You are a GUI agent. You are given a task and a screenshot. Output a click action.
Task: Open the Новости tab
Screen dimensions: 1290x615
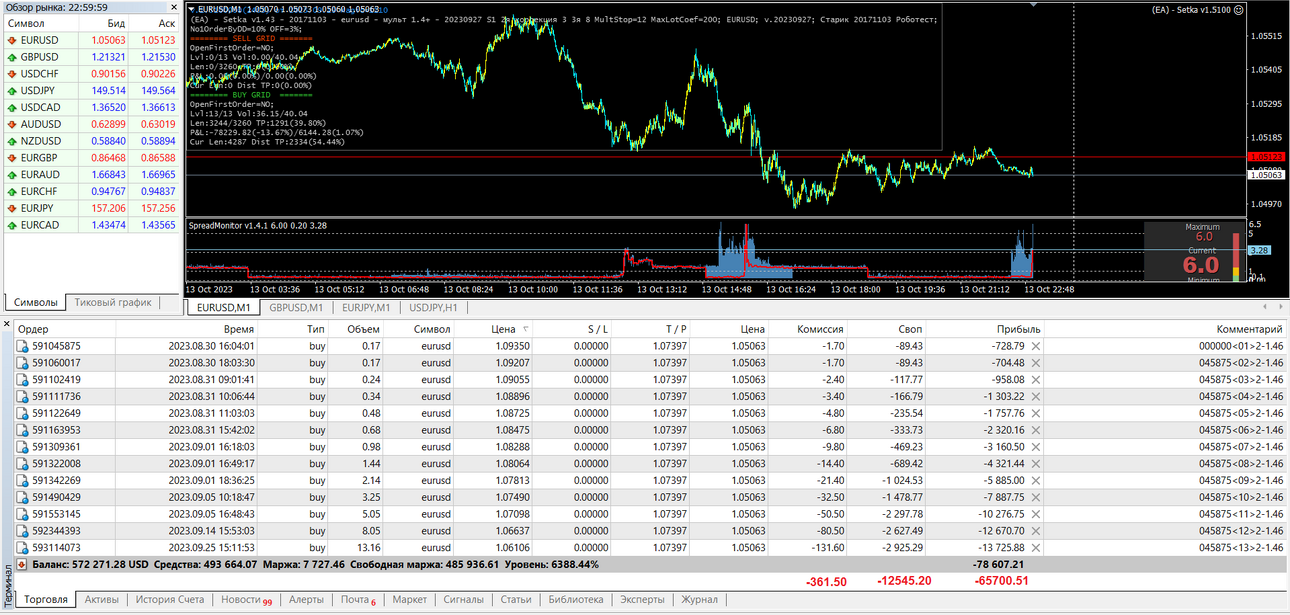tap(246, 600)
